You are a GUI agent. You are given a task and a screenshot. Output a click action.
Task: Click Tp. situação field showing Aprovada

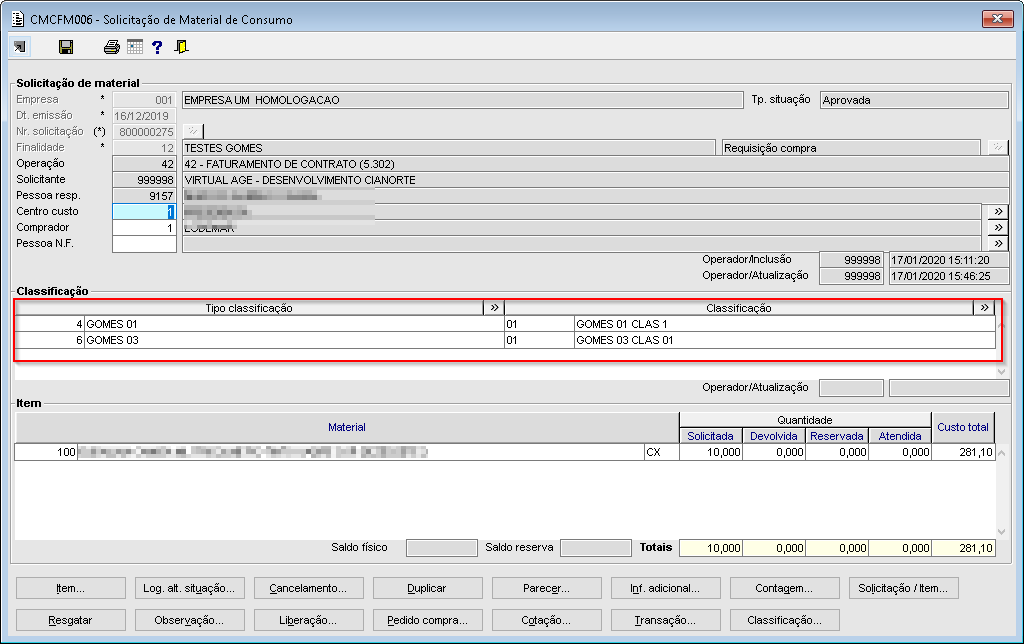click(x=914, y=100)
